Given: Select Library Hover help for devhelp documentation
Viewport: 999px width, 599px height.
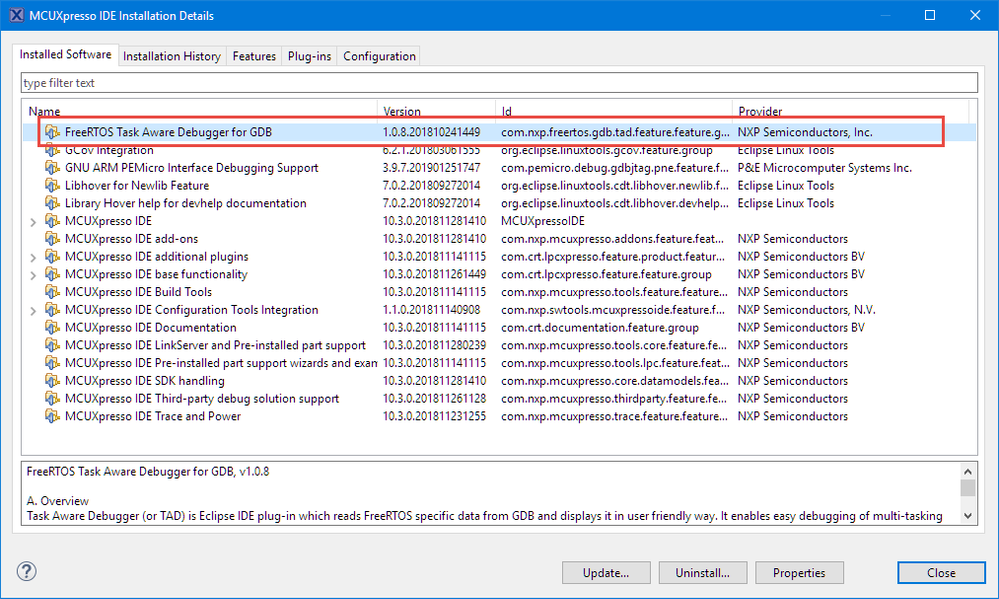Looking at the screenshot, I should click(x=499, y=203).
